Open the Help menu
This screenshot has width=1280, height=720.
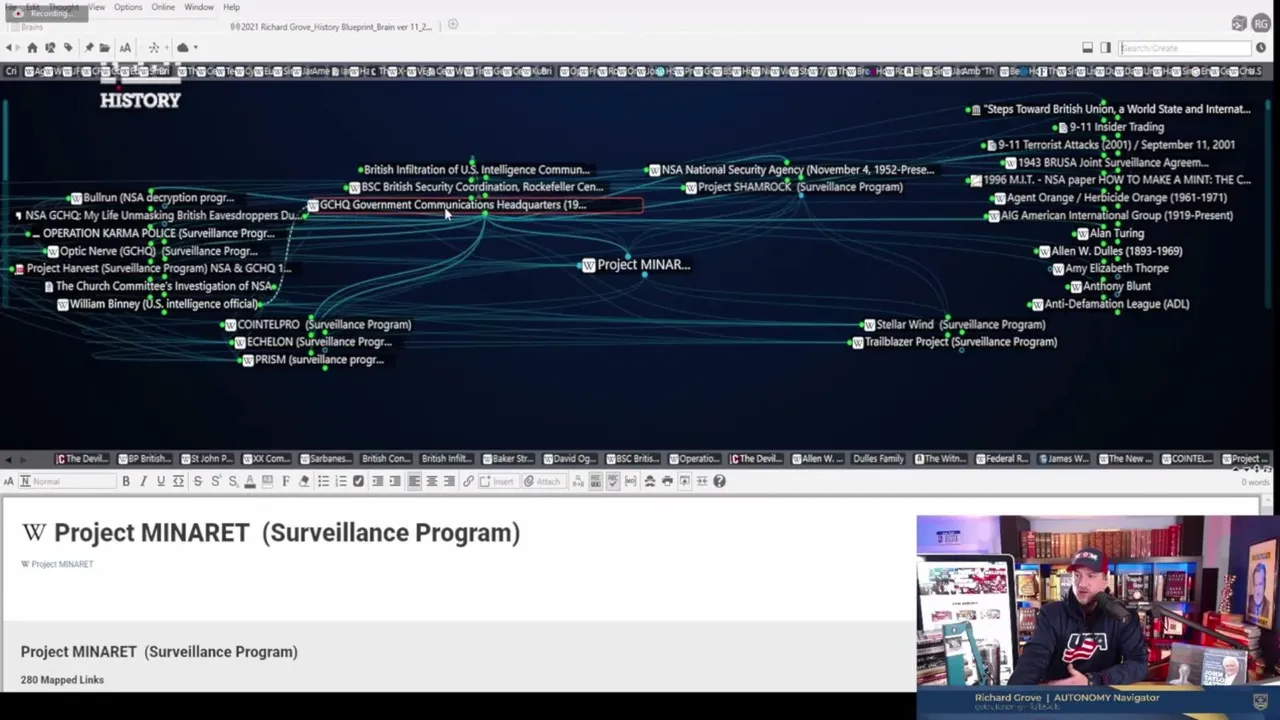click(231, 7)
